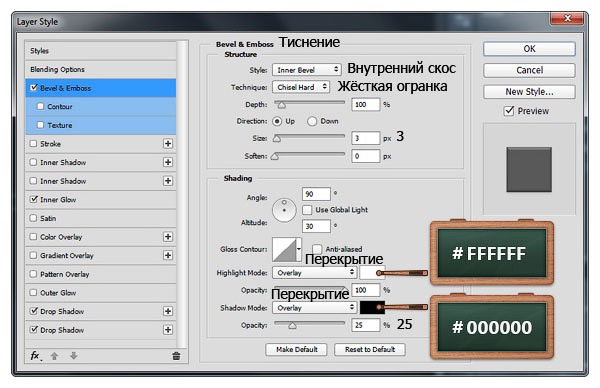Click the shadow opacity slider handle
The height and width of the screenshot is (388, 600).
292,325
